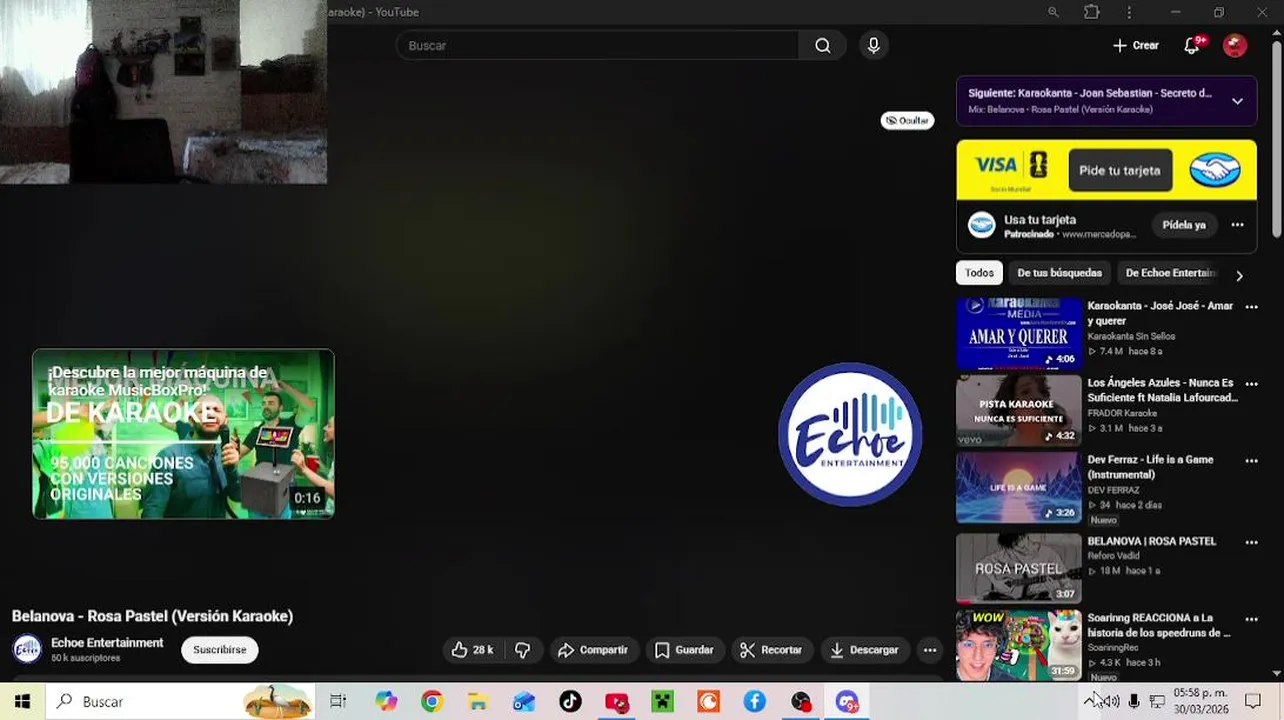Screen dimensions: 1284x720
Task: Open more options for Dev Ferraz video
Action: point(1251,461)
